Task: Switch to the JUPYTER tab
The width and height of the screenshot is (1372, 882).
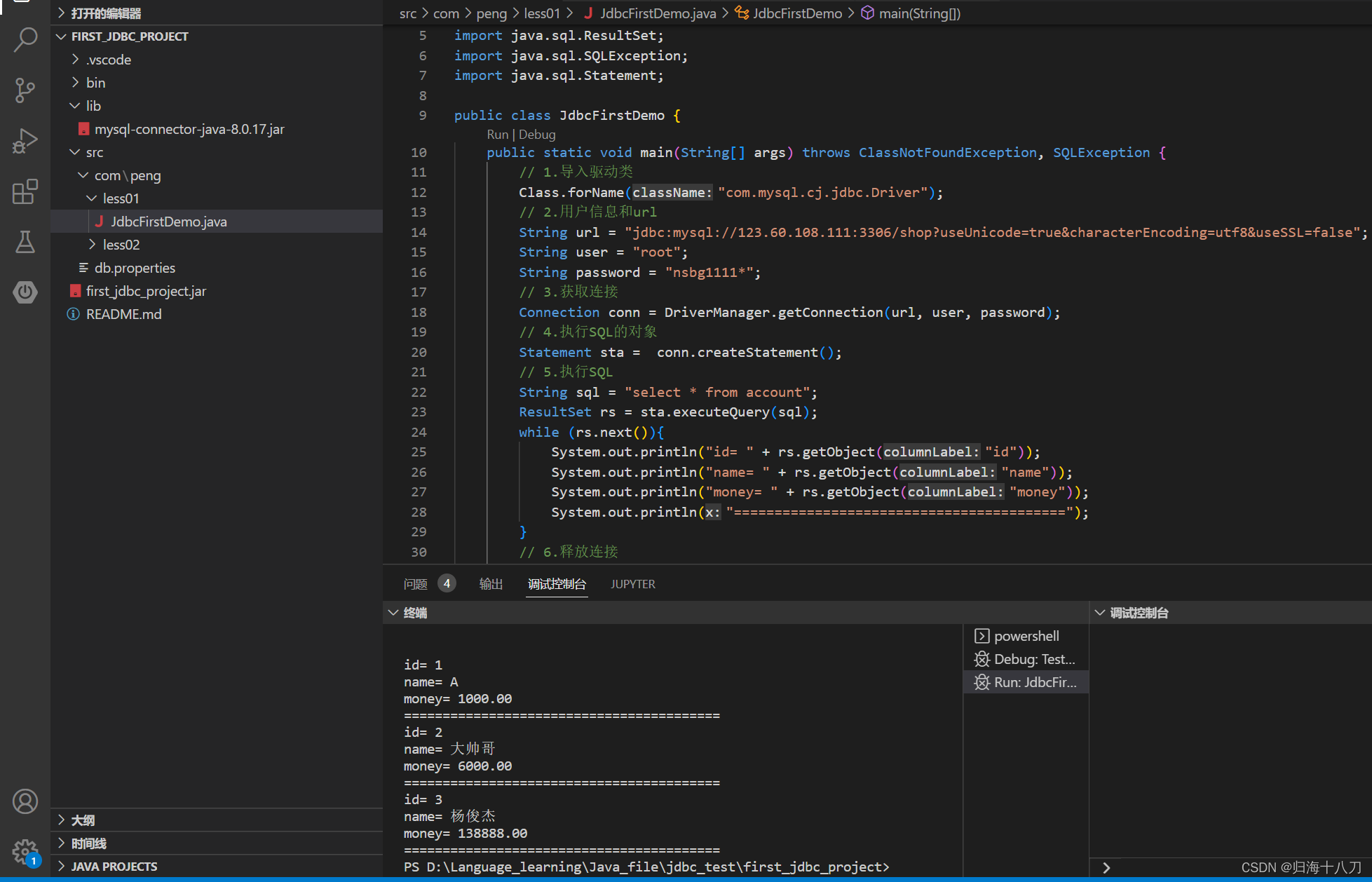Action: [633, 584]
